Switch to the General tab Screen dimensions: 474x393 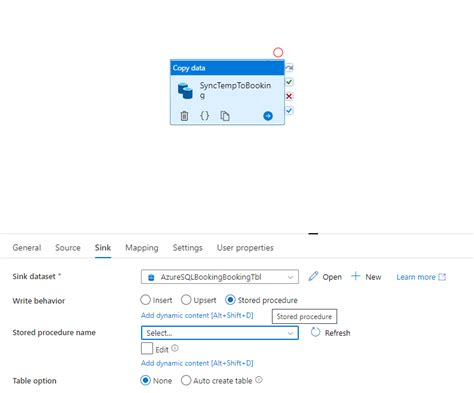[x=27, y=248]
